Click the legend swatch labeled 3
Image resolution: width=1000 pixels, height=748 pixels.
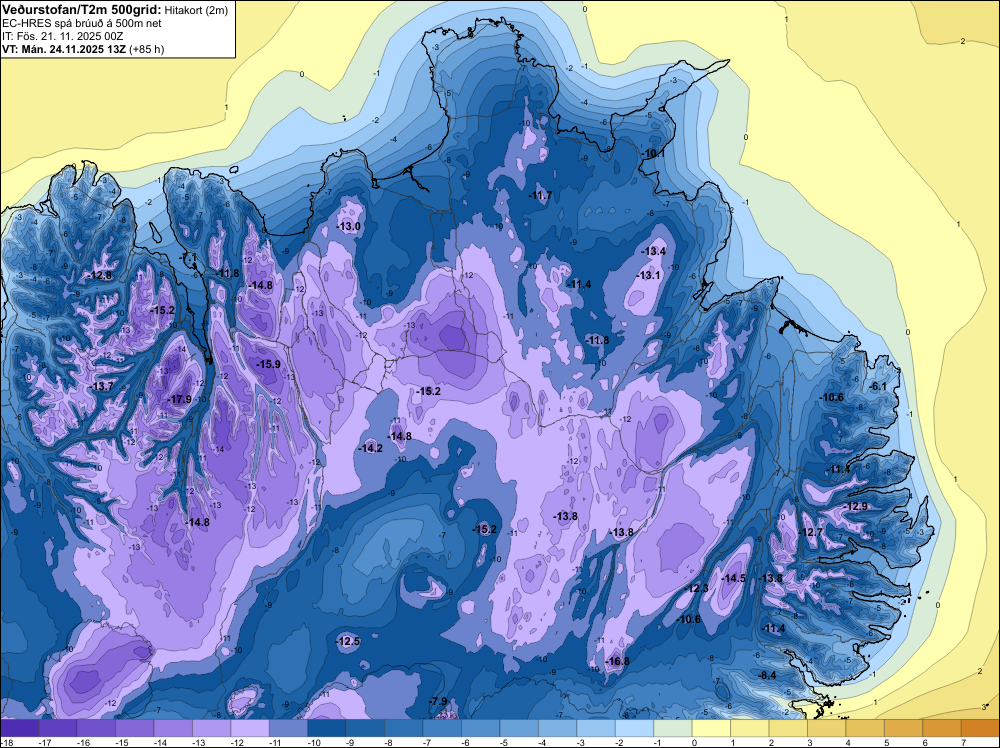(x=827, y=728)
